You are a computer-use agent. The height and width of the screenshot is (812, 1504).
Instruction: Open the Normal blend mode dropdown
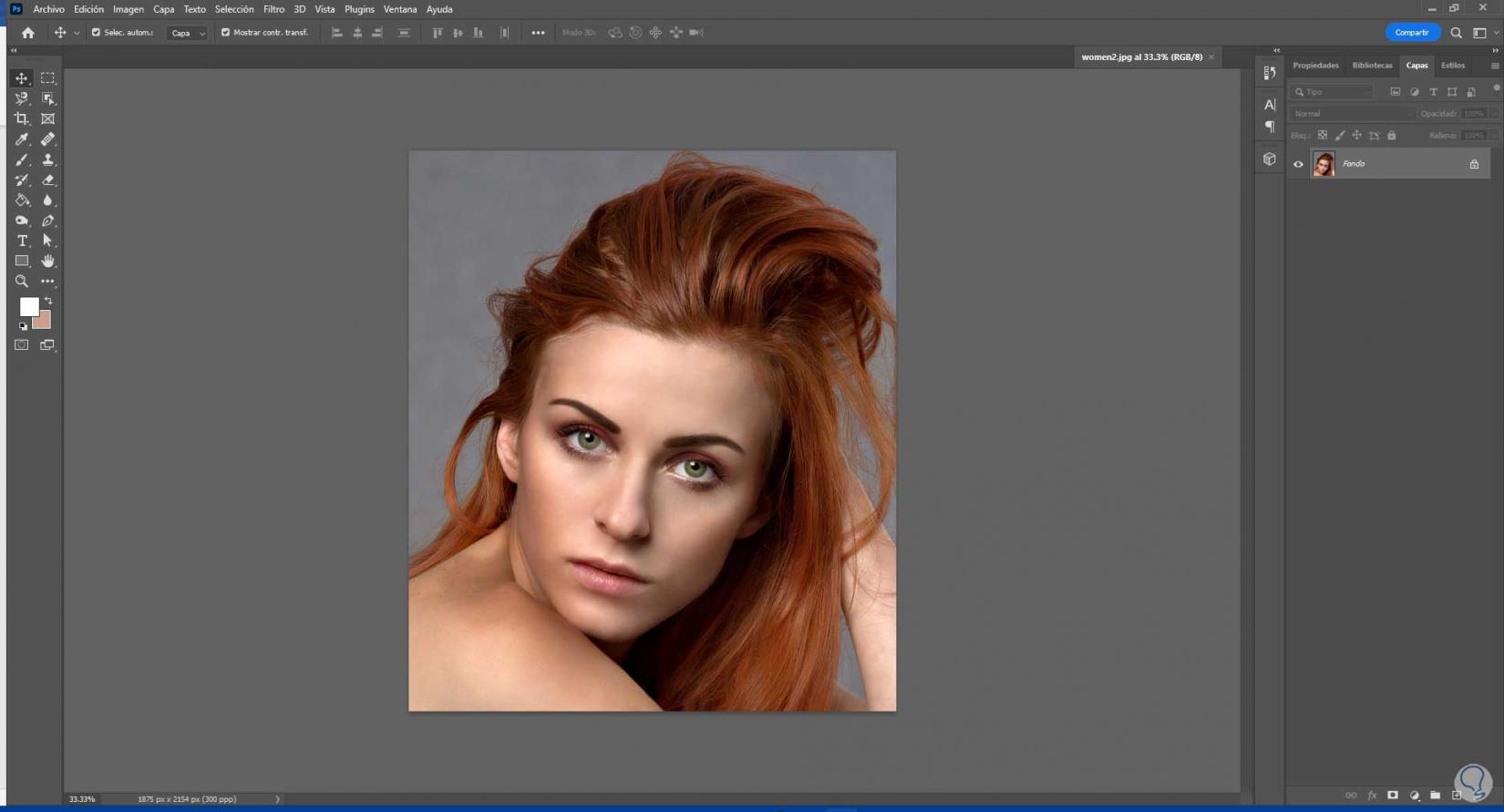click(1352, 114)
